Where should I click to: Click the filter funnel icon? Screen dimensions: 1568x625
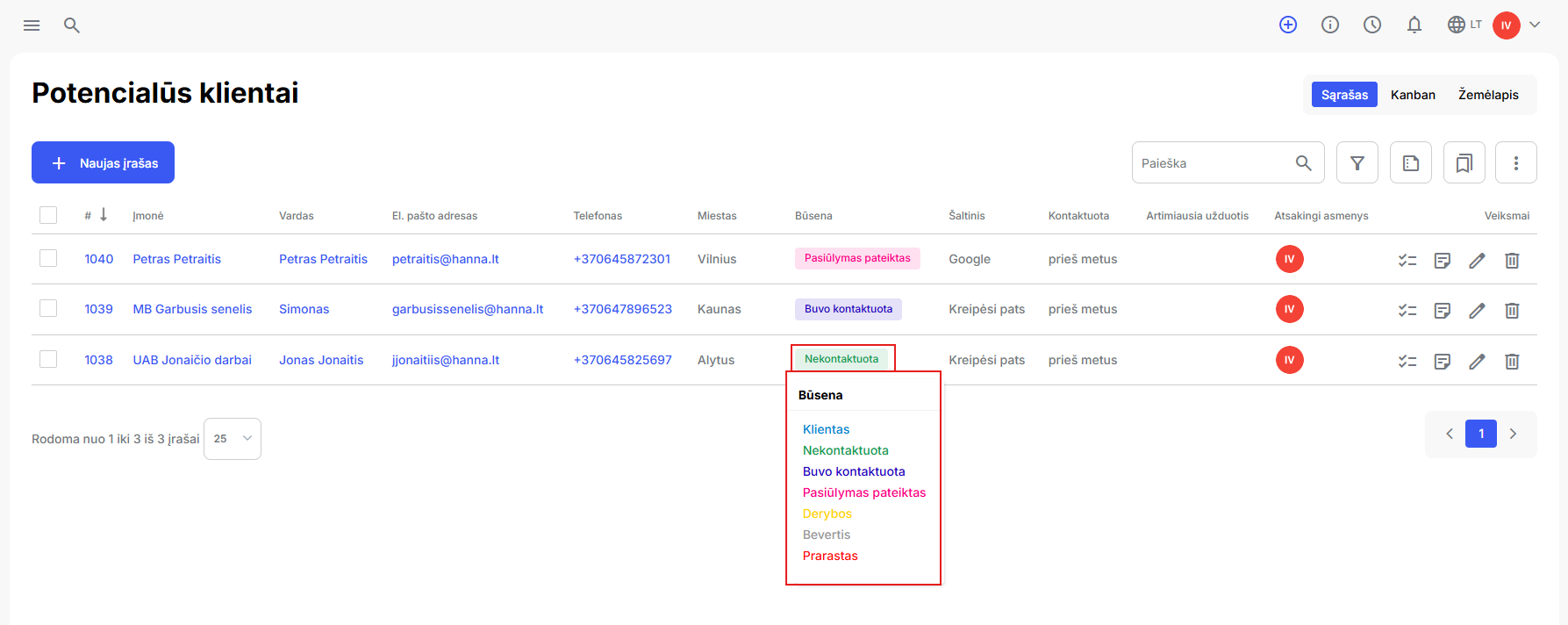tap(1357, 162)
